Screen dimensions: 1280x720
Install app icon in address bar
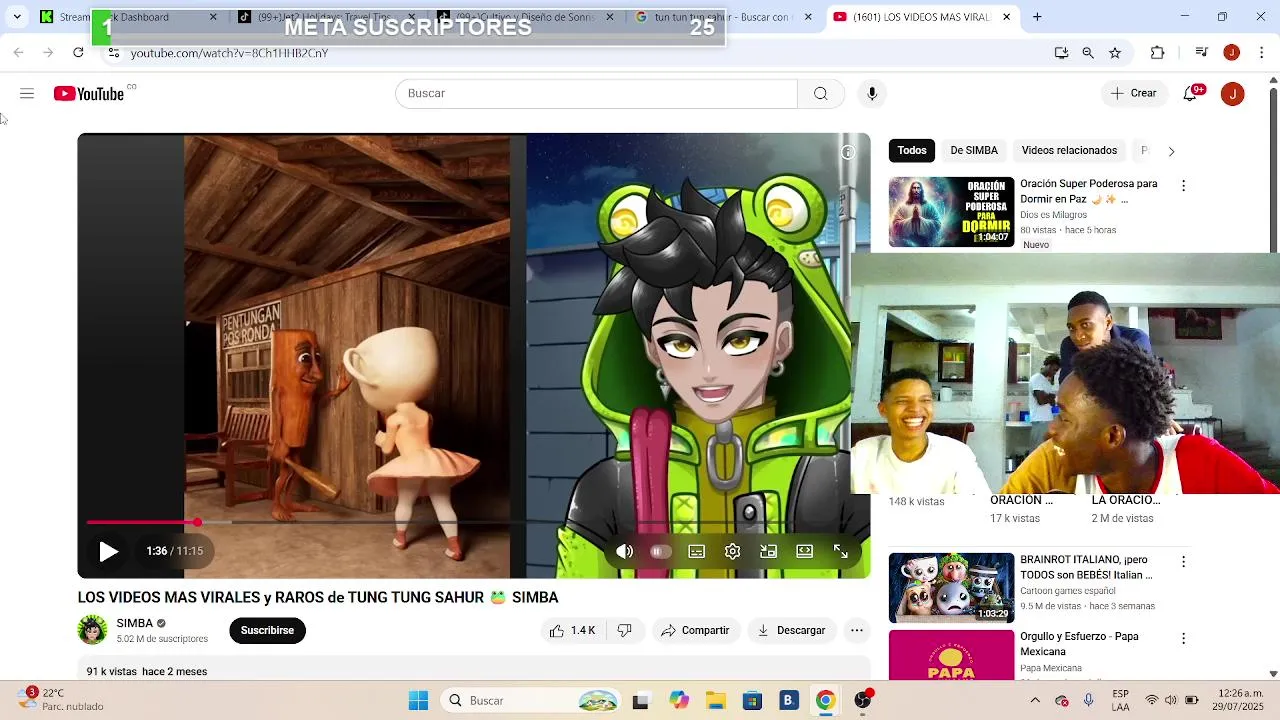[x=1061, y=53]
